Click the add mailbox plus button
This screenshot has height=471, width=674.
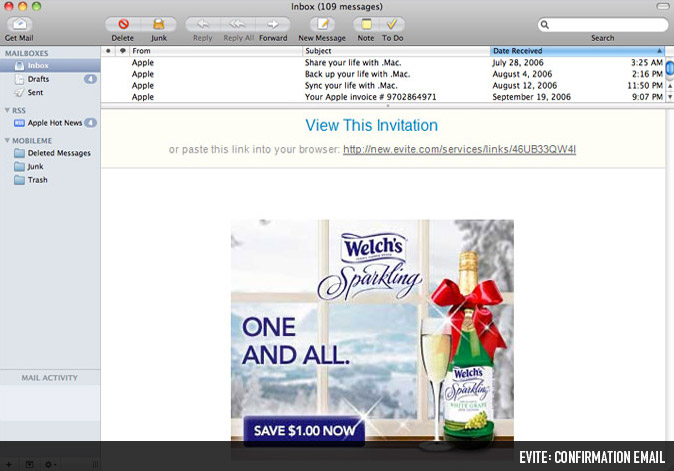click(9, 465)
